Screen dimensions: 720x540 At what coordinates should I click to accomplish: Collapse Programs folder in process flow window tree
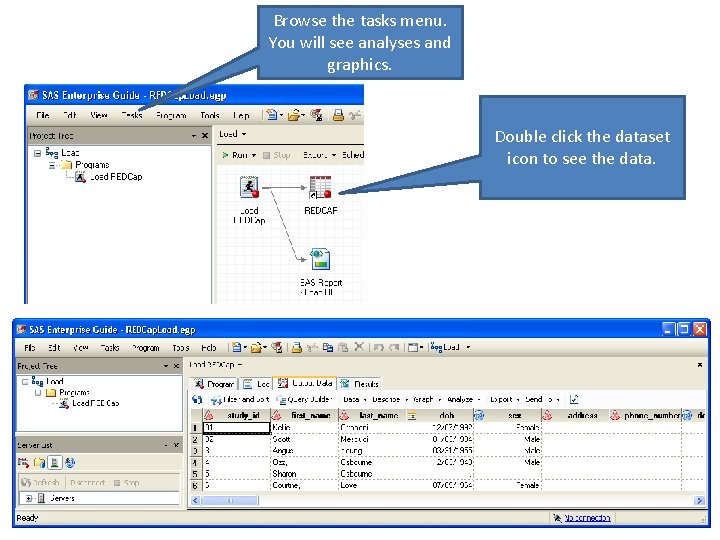pyautogui.click(x=52, y=165)
